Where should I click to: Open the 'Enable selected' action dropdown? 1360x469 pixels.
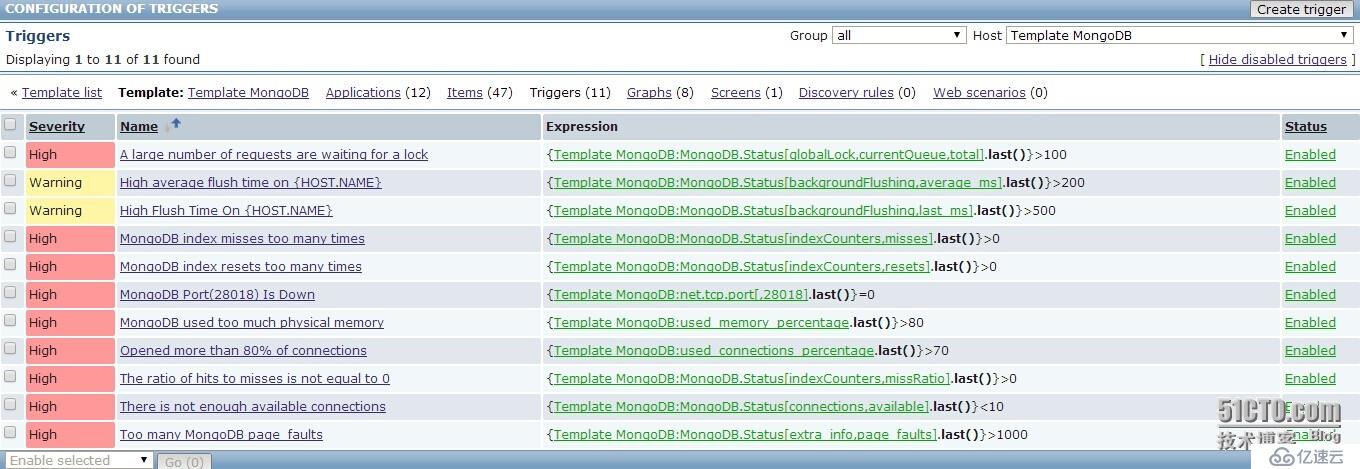[78, 460]
